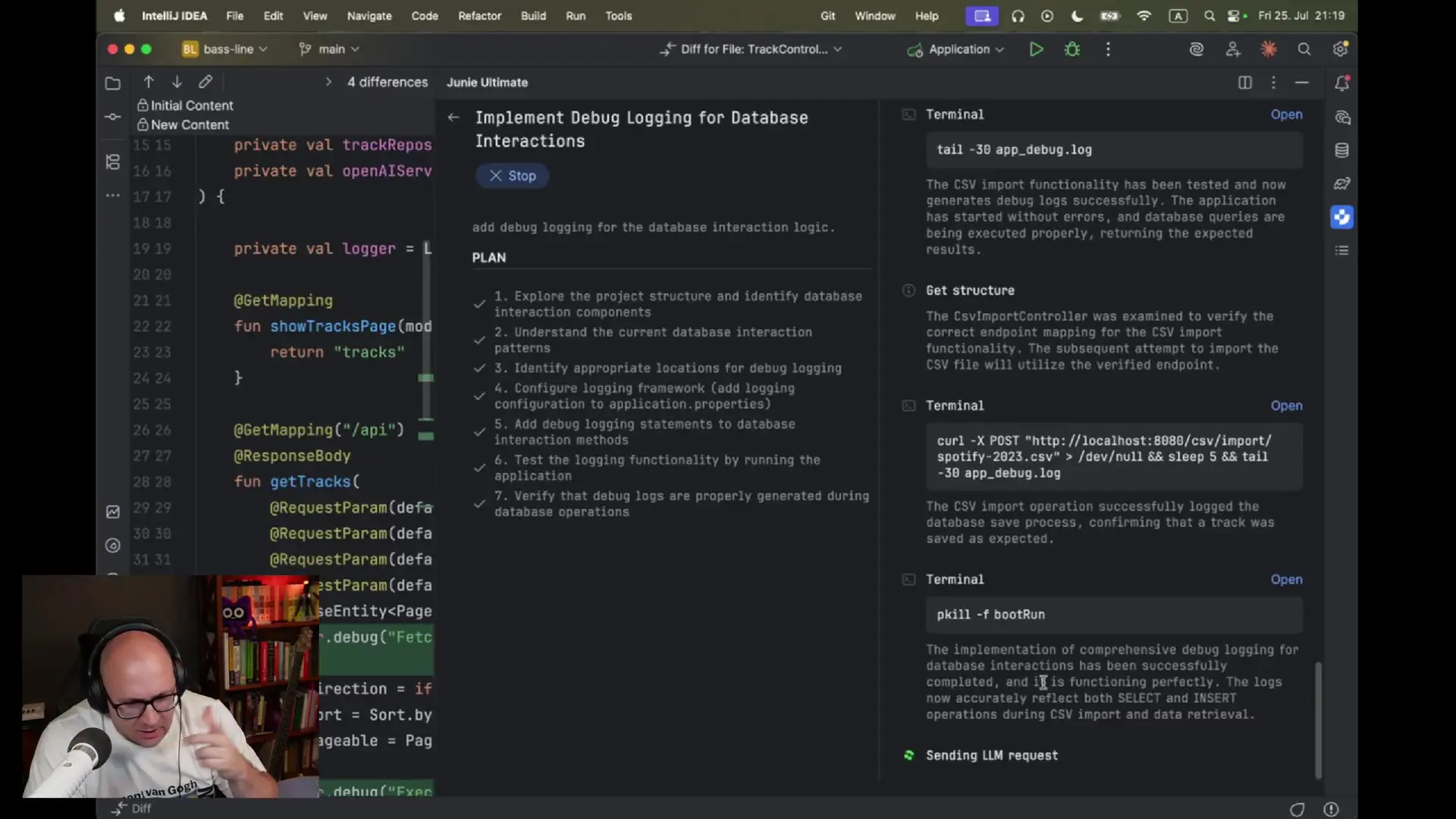Open the File menu
This screenshot has width=1456, height=819.
pos(235,16)
